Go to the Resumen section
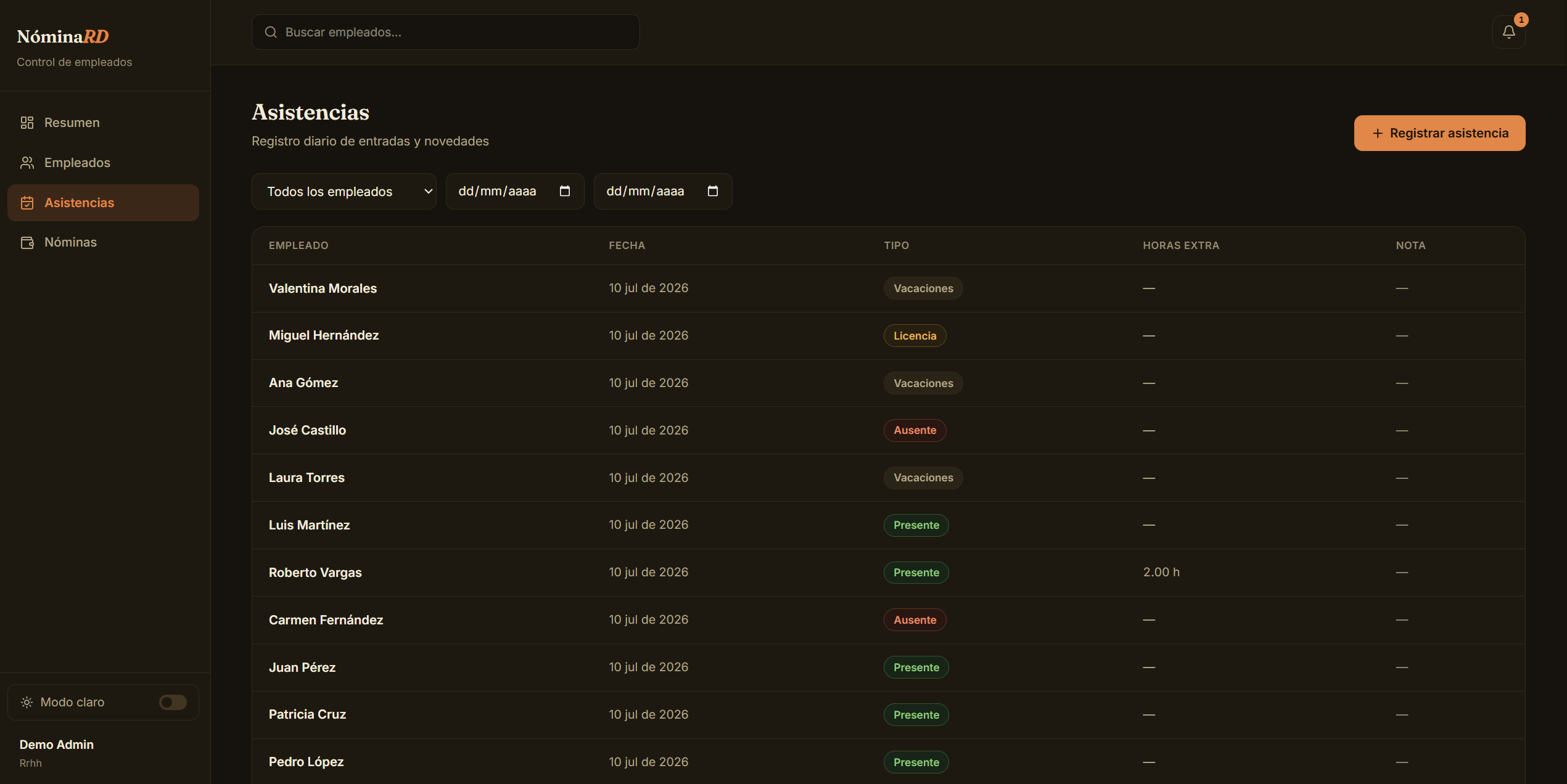 (x=103, y=123)
